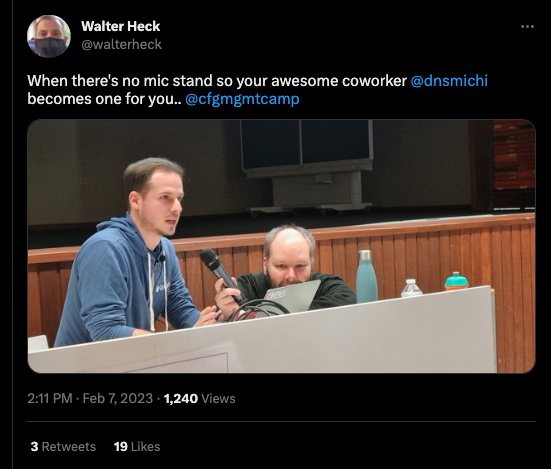Open the @cfgmgmtcamp mention
The image size is (551, 469).
242,99
